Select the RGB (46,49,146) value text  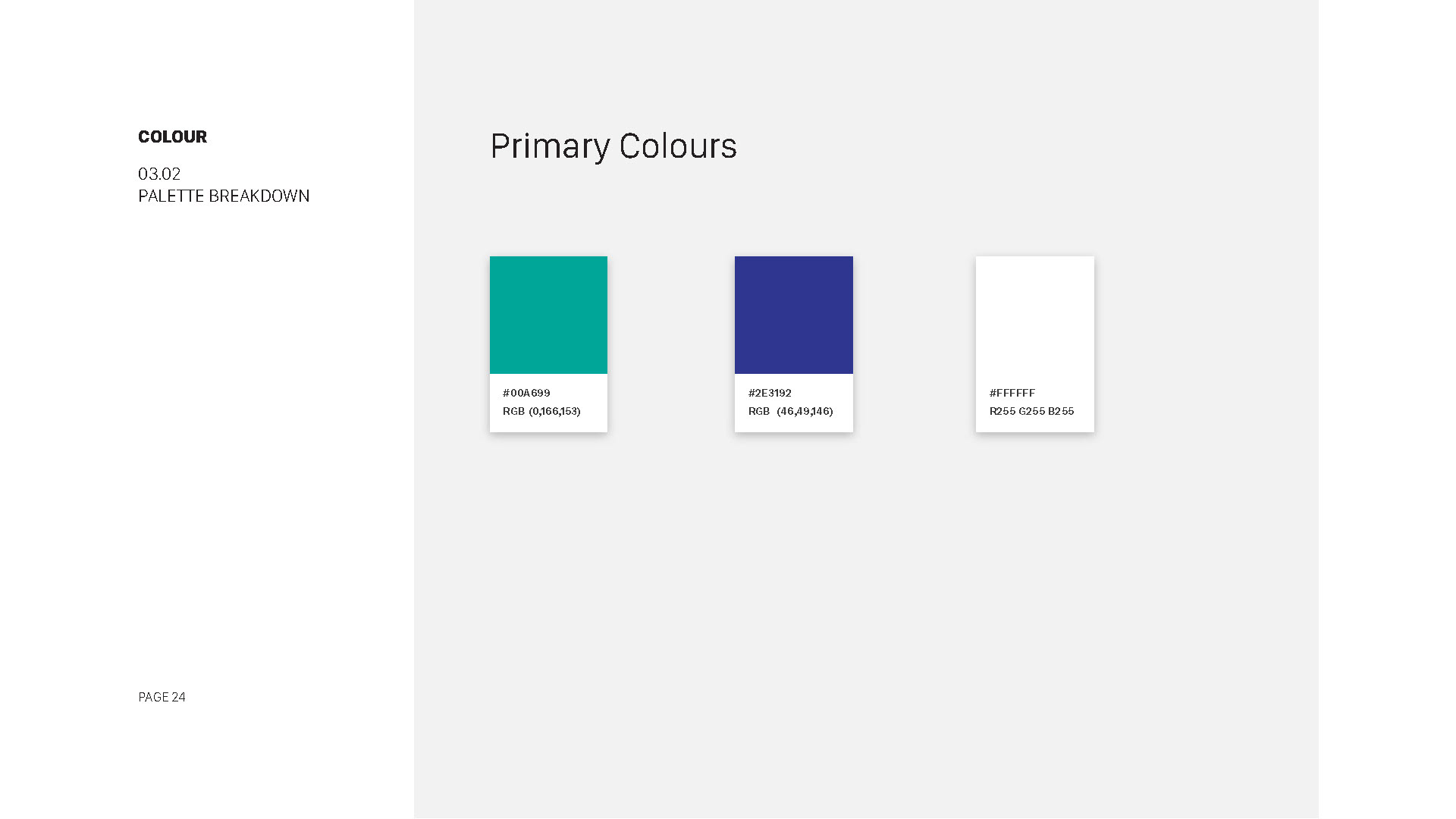click(x=790, y=411)
